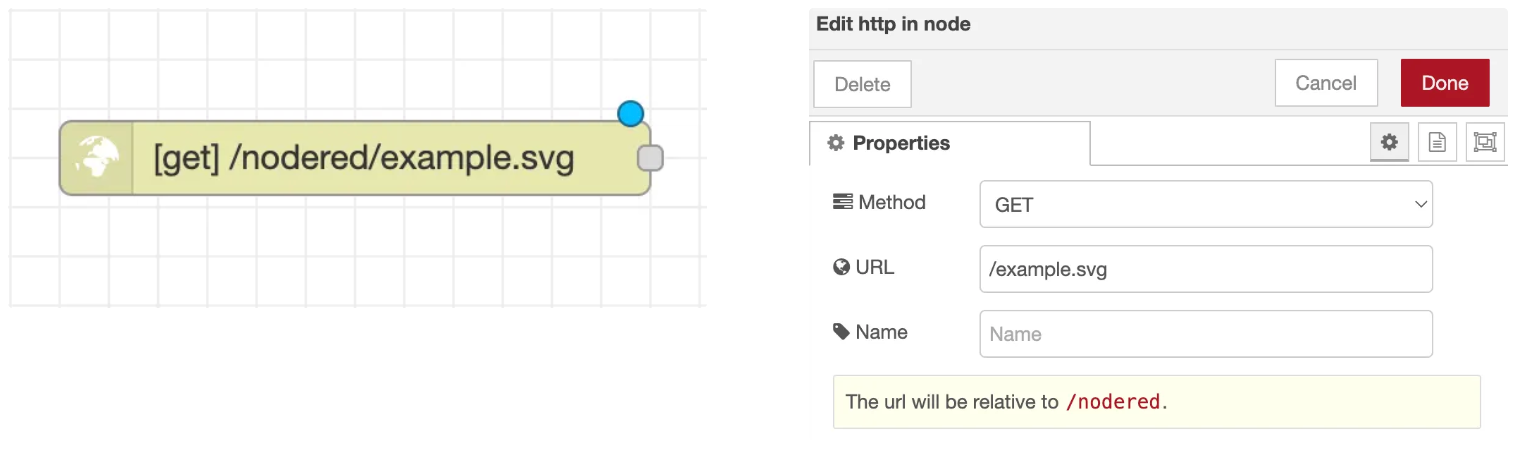Click the blue changed-indicator dot on the node

click(630, 114)
